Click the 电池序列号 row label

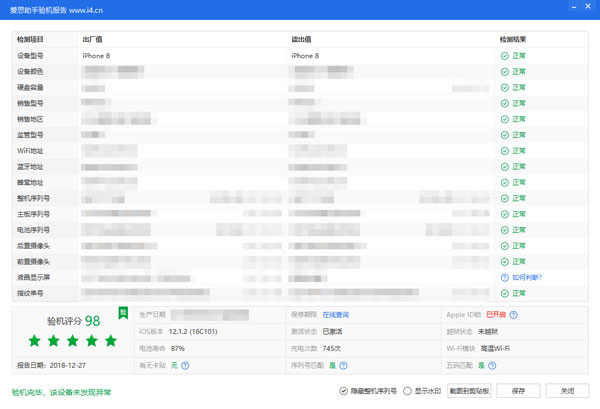point(33,230)
